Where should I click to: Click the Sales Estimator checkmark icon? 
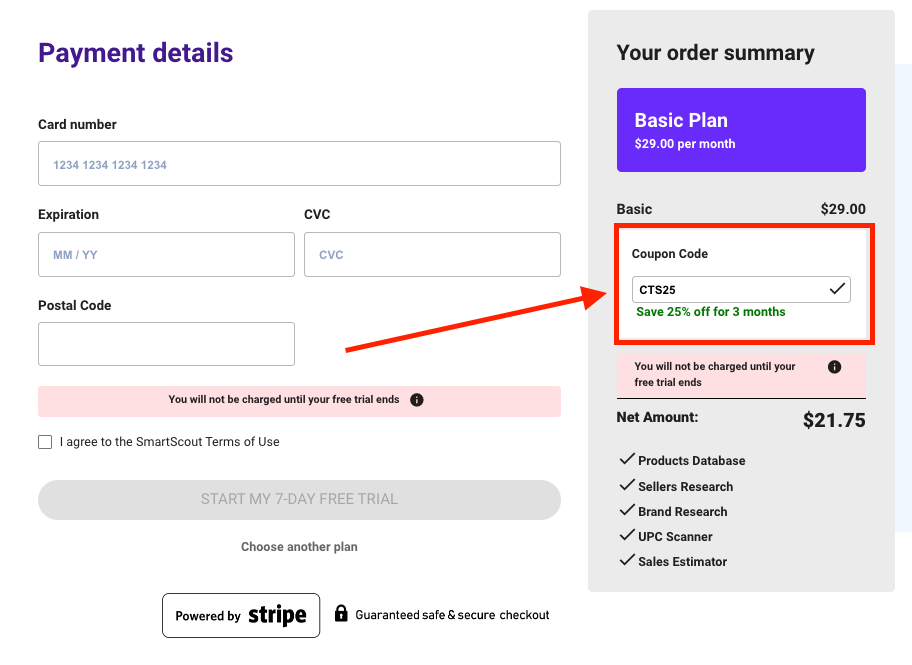click(627, 560)
